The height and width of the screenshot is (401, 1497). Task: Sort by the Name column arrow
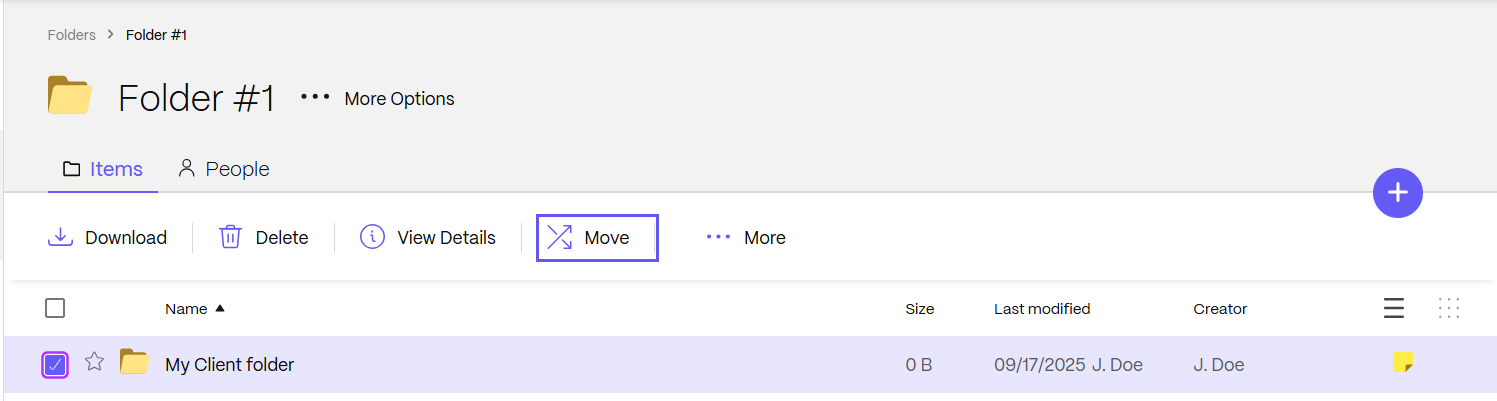(220, 309)
